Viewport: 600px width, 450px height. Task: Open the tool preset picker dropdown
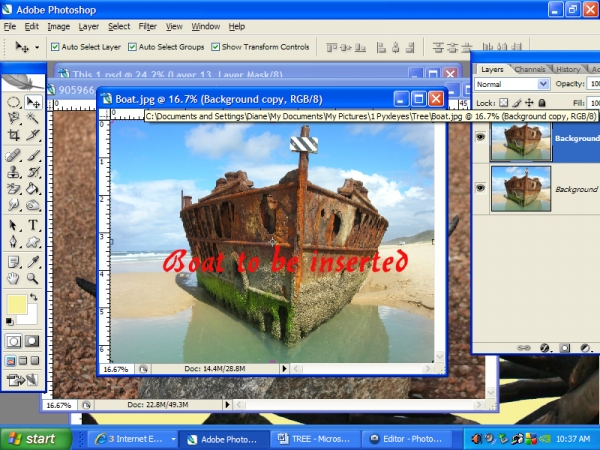point(37,47)
